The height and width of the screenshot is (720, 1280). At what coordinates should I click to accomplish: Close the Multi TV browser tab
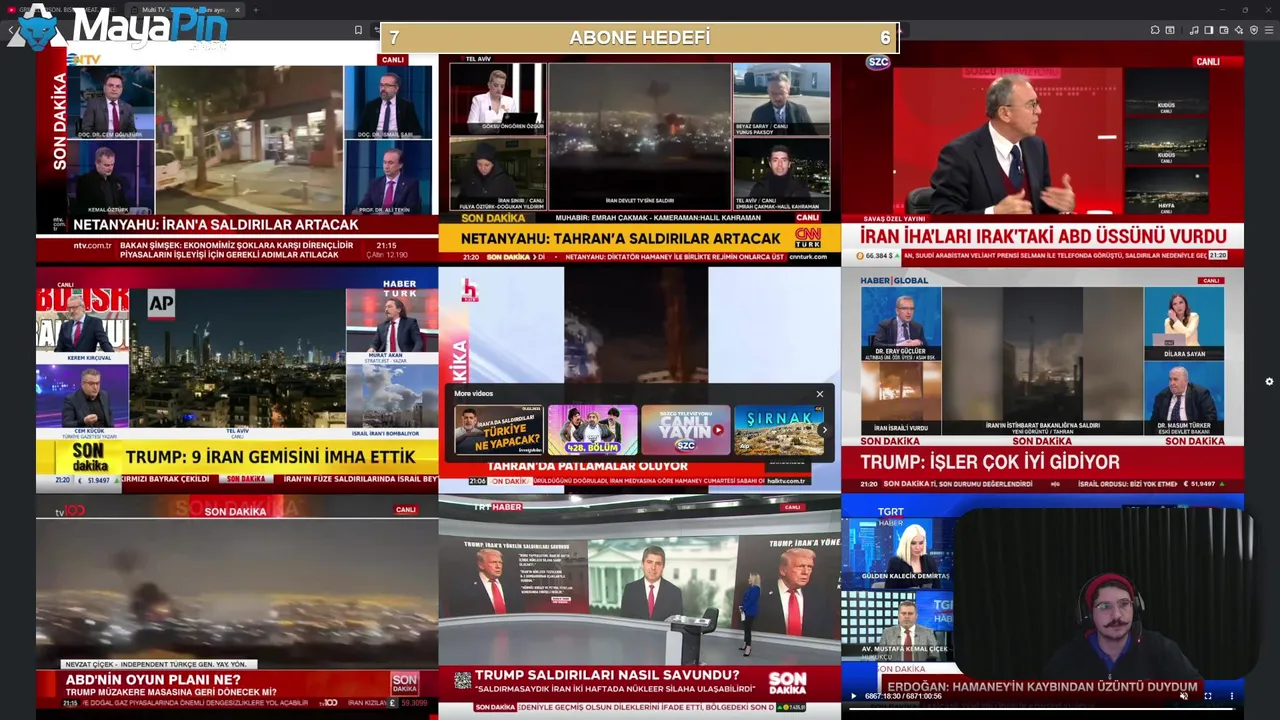click(238, 10)
